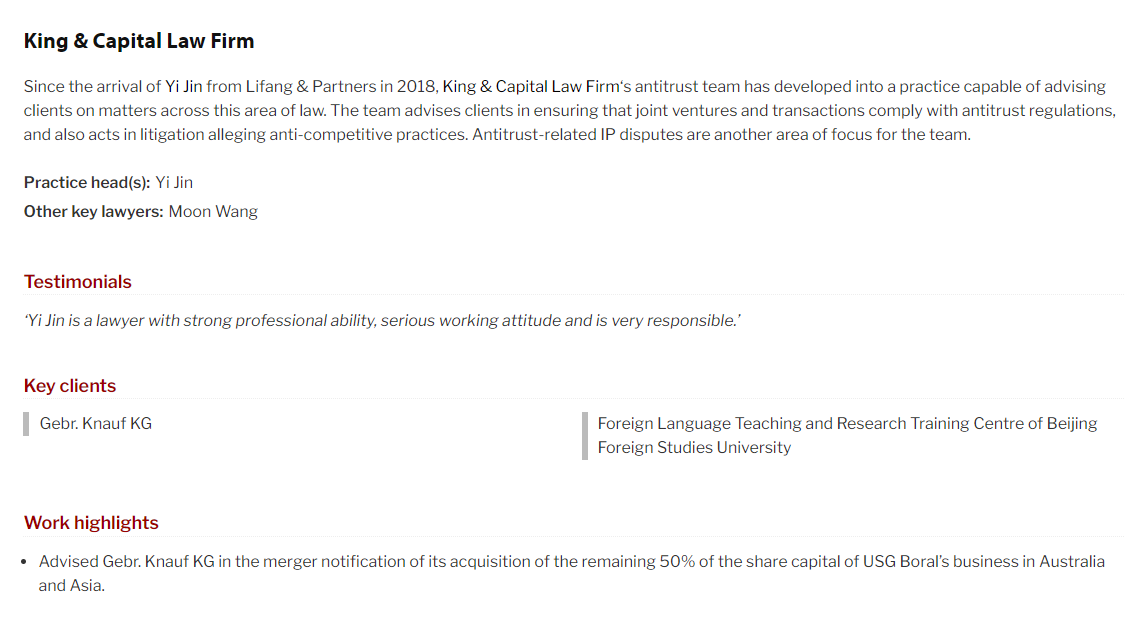This screenshot has height=644, width=1131.
Task: Click the Key clients section heading
Action: (x=70, y=386)
